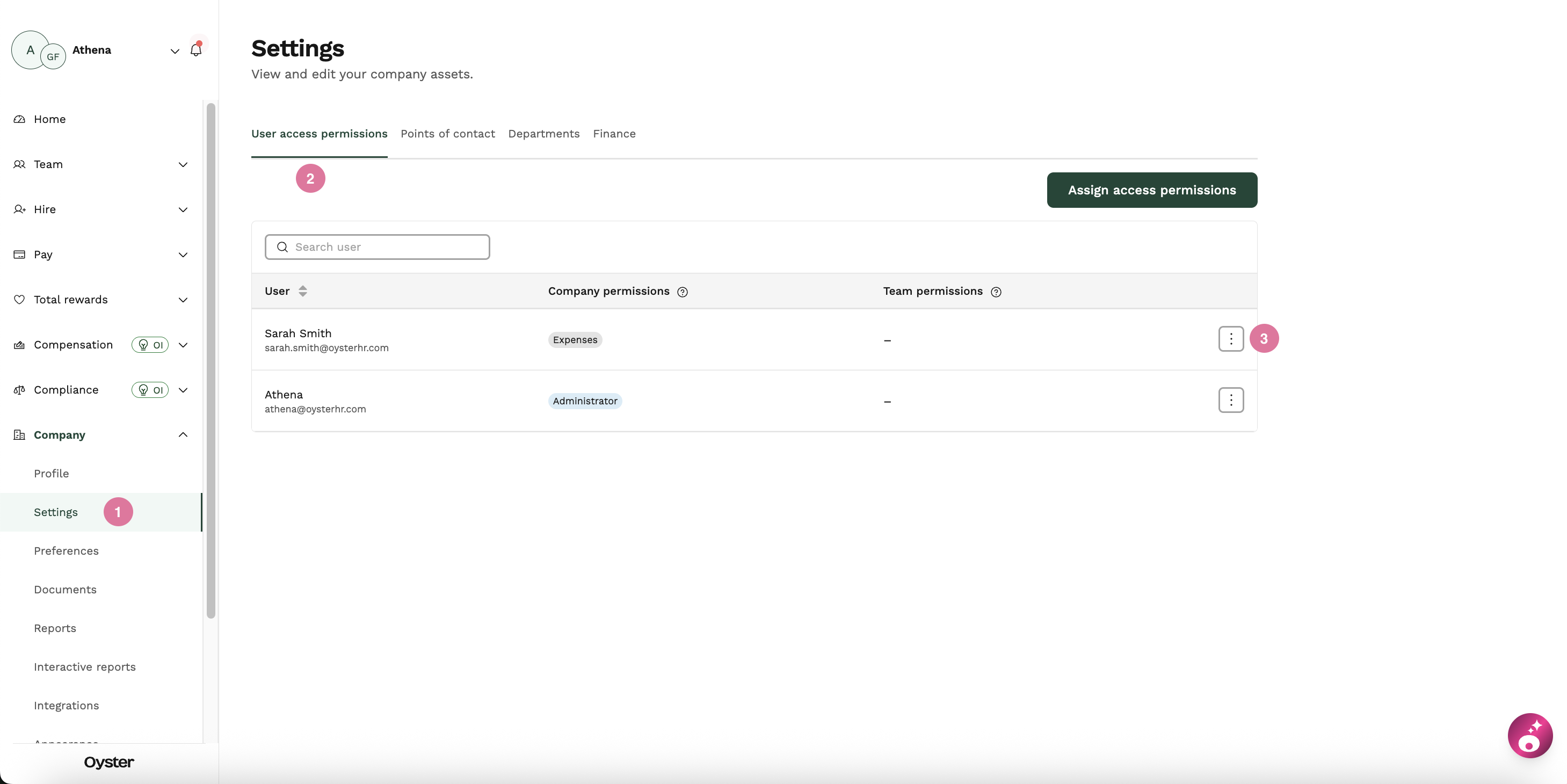Viewport: 1567px width, 784px height.
Task: Click the Company building icon
Action: 19,435
